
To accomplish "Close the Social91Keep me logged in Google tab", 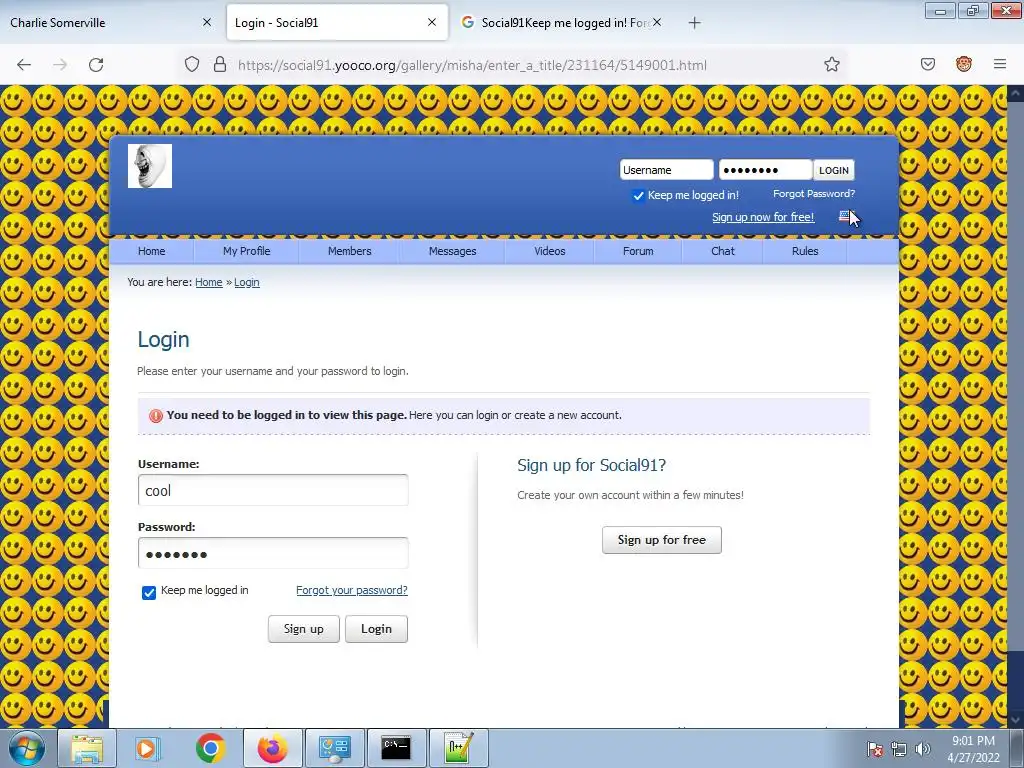I will (x=657, y=22).
